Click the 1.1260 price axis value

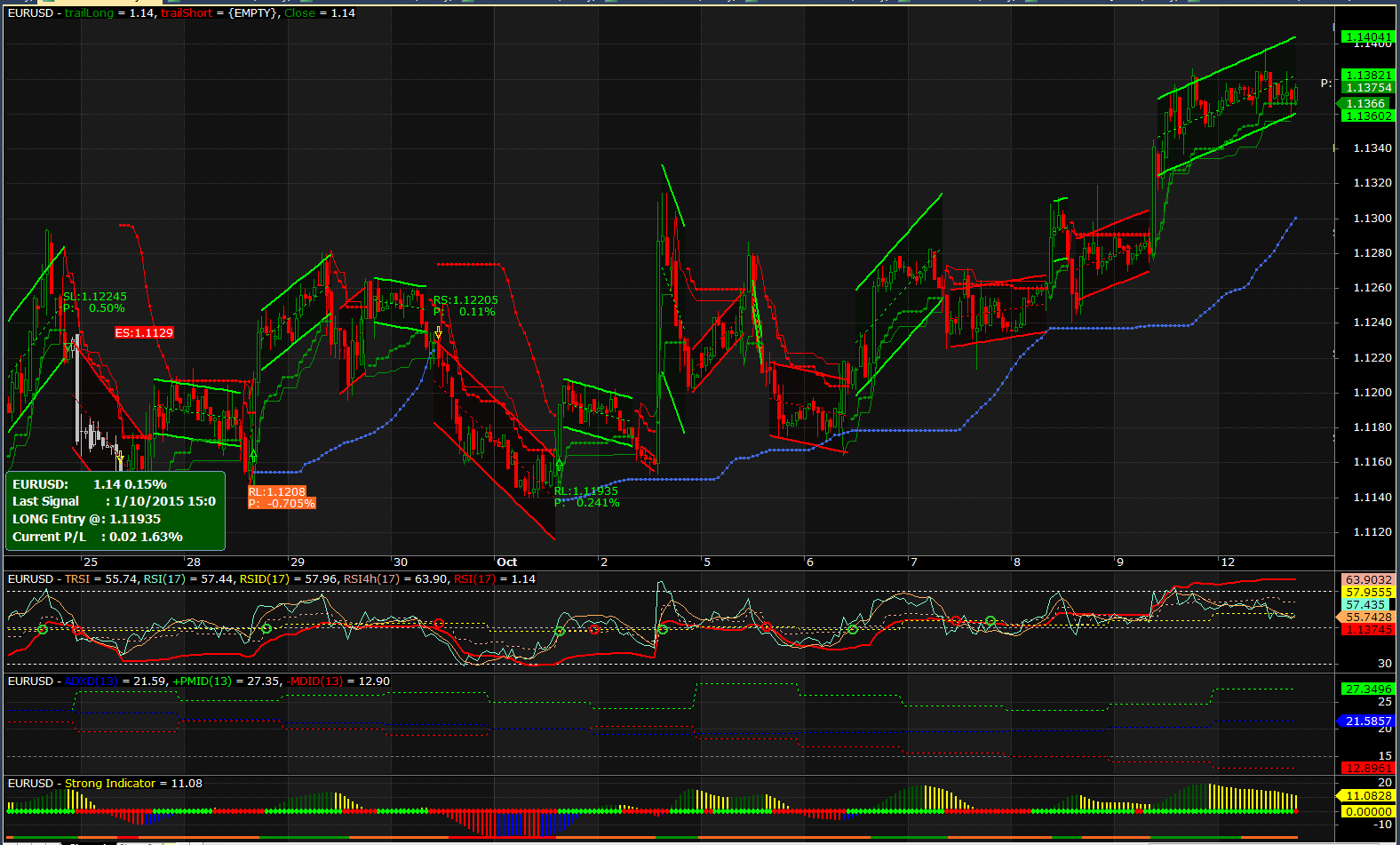coord(1372,288)
